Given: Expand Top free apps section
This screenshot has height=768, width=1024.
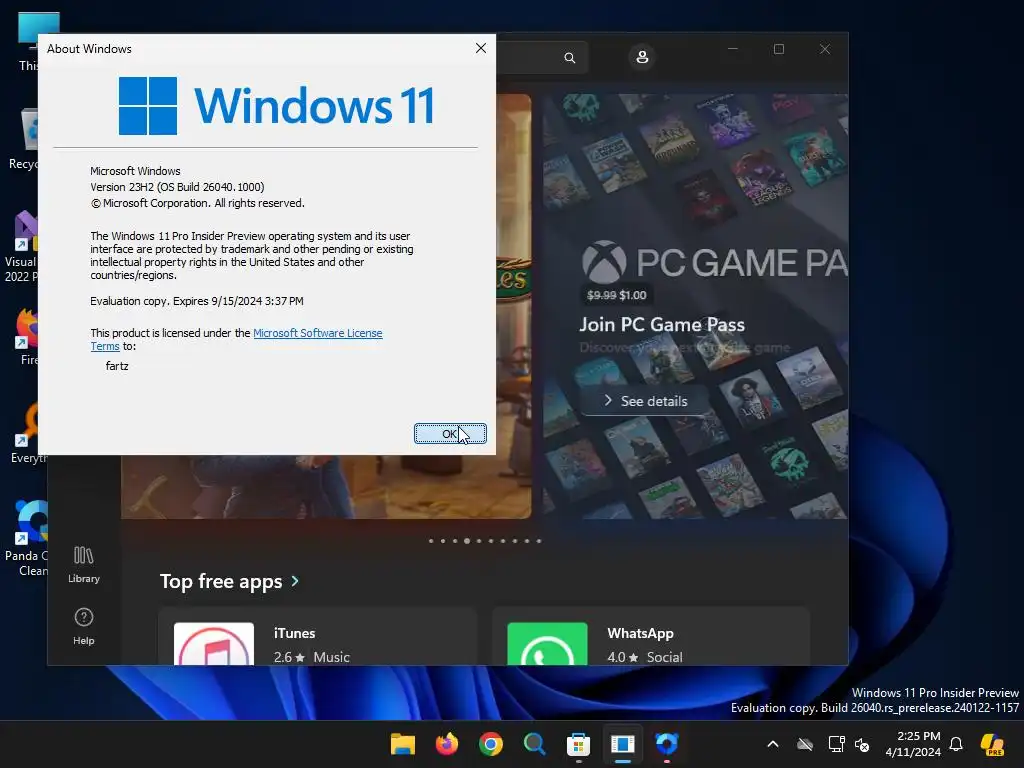Looking at the screenshot, I should pyautogui.click(x=229, y=581).
